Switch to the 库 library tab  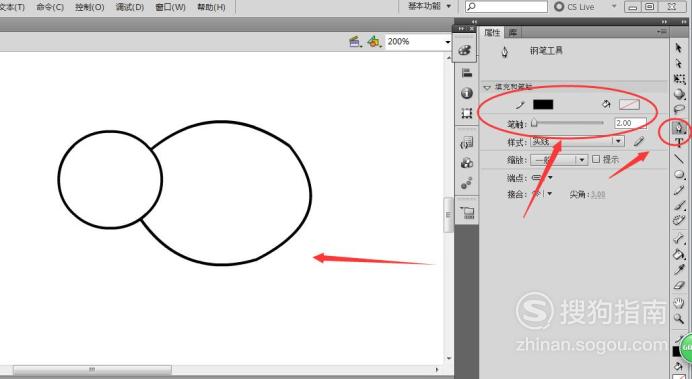click(512, 33)
